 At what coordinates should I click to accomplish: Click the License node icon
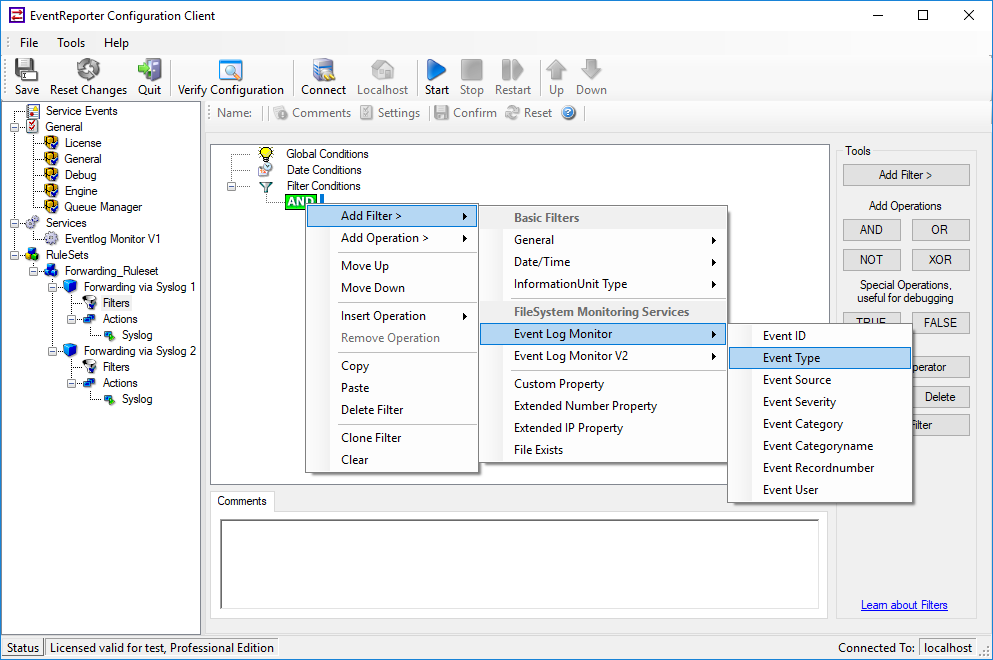[51, 143]
